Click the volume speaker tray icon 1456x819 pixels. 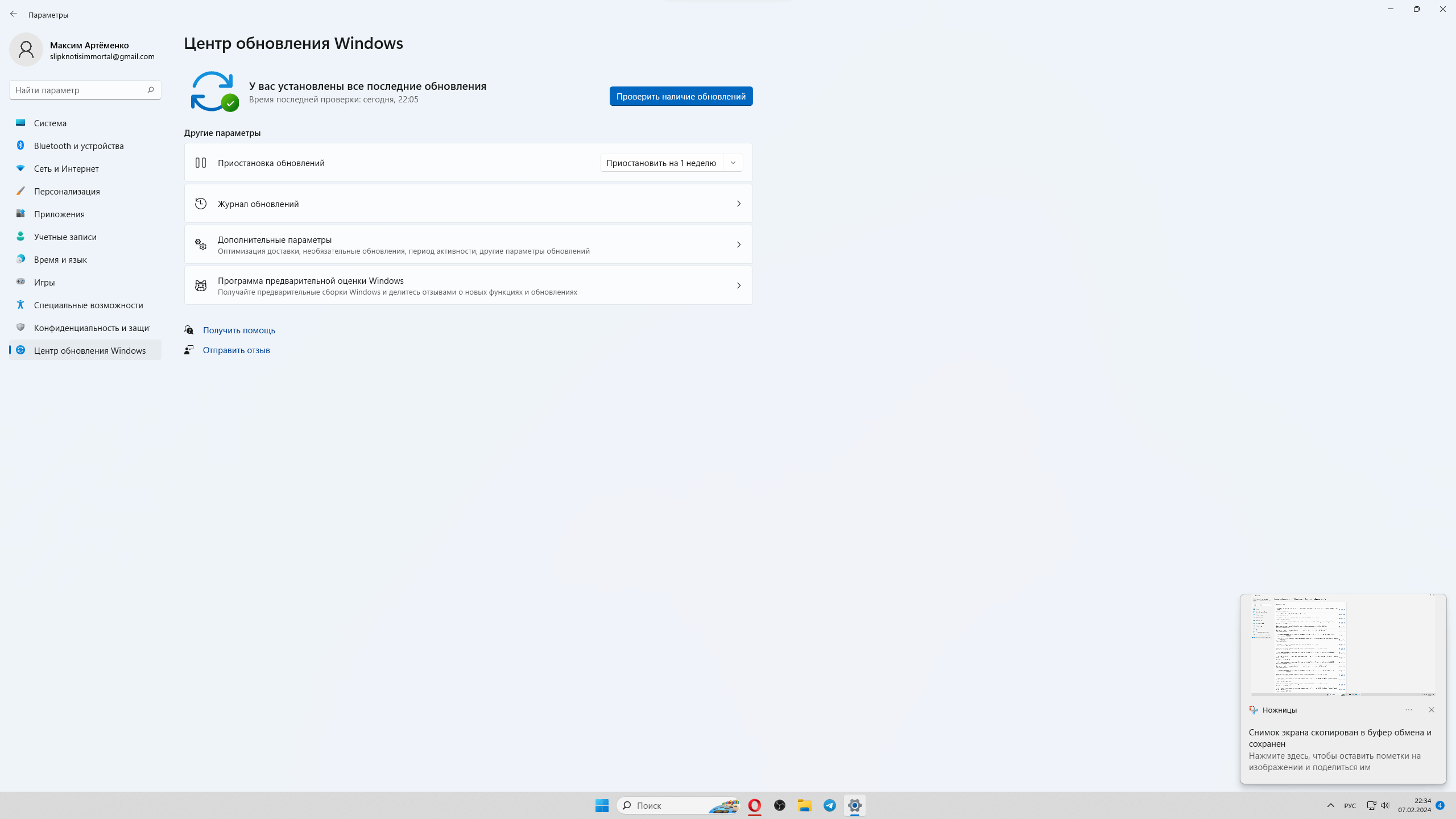[1385, 805]
